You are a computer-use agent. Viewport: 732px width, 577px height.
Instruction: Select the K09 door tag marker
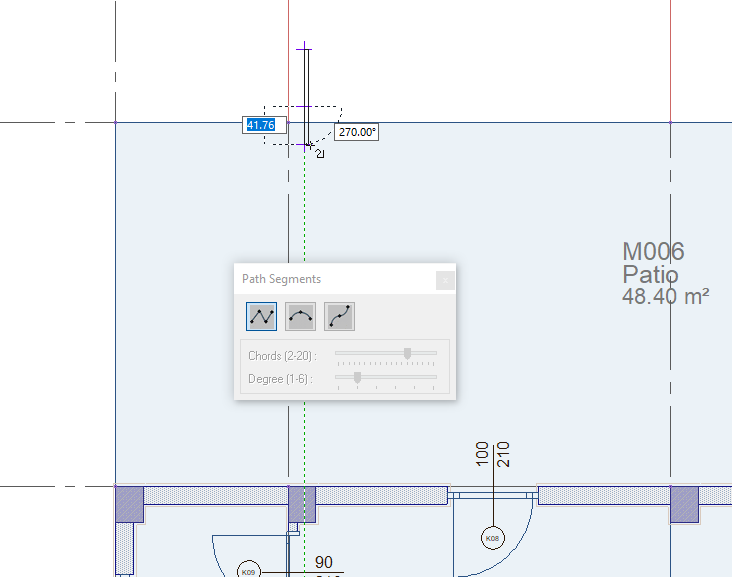pos(249,570)
